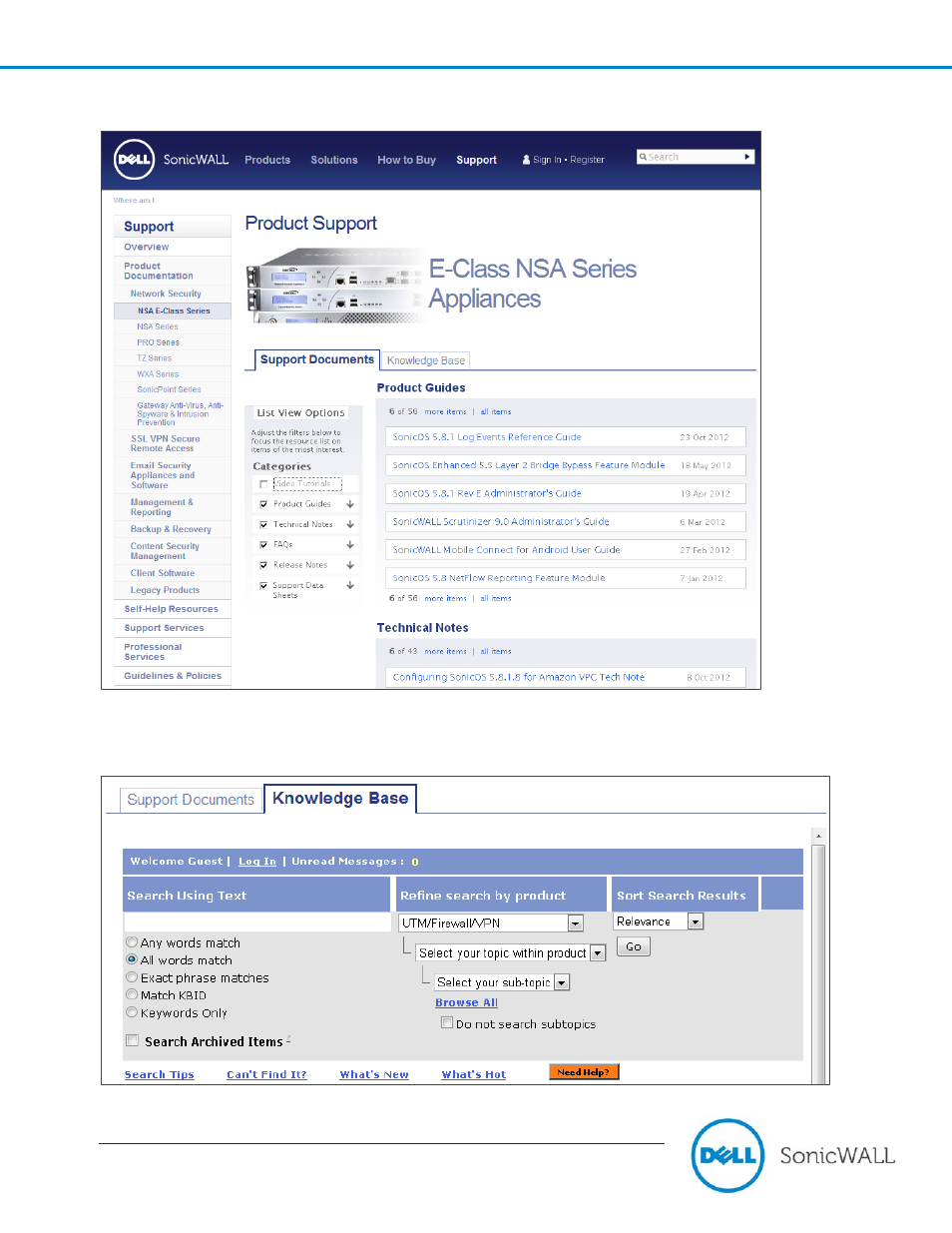Open SonicOS 5.8.1 Log Events Reference Guide
This screenshot has width=952, height=1233.
point(487,437)
